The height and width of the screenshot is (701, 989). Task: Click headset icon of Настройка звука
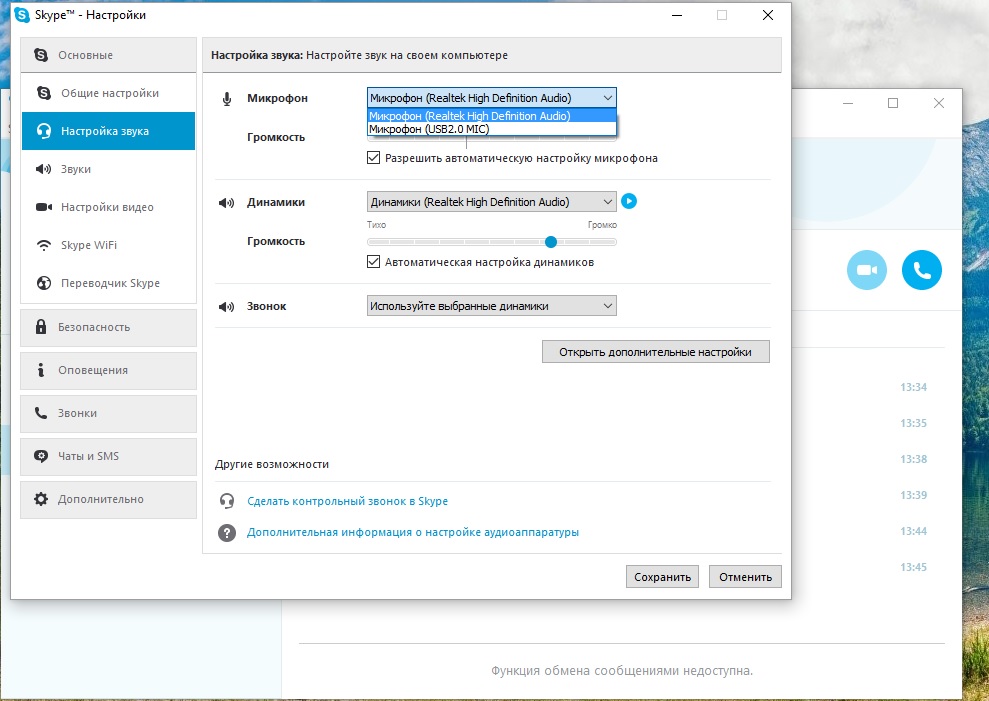tap(44, 131)
